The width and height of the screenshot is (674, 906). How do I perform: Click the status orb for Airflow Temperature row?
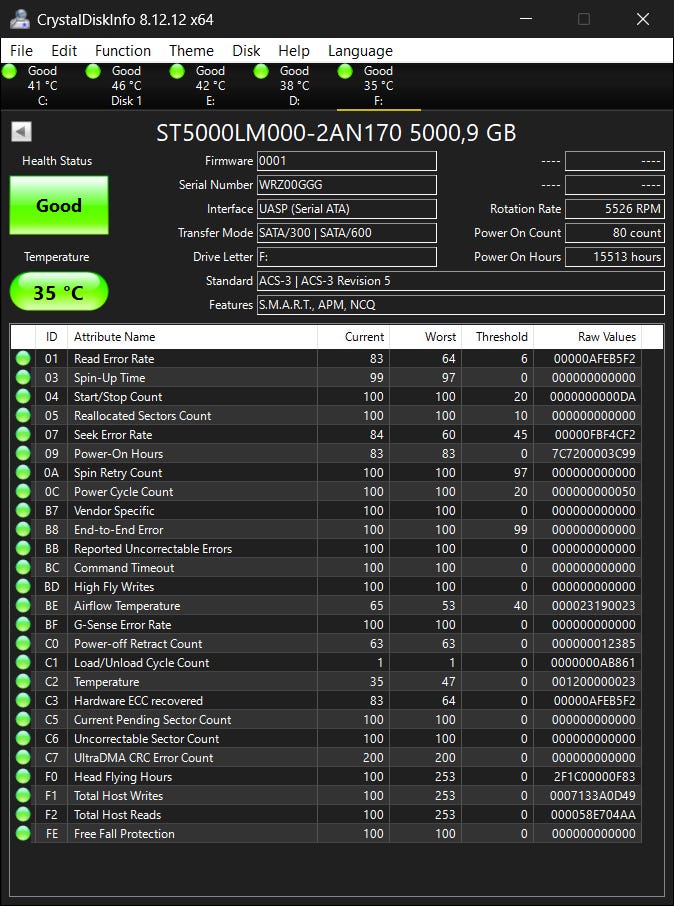23,606
